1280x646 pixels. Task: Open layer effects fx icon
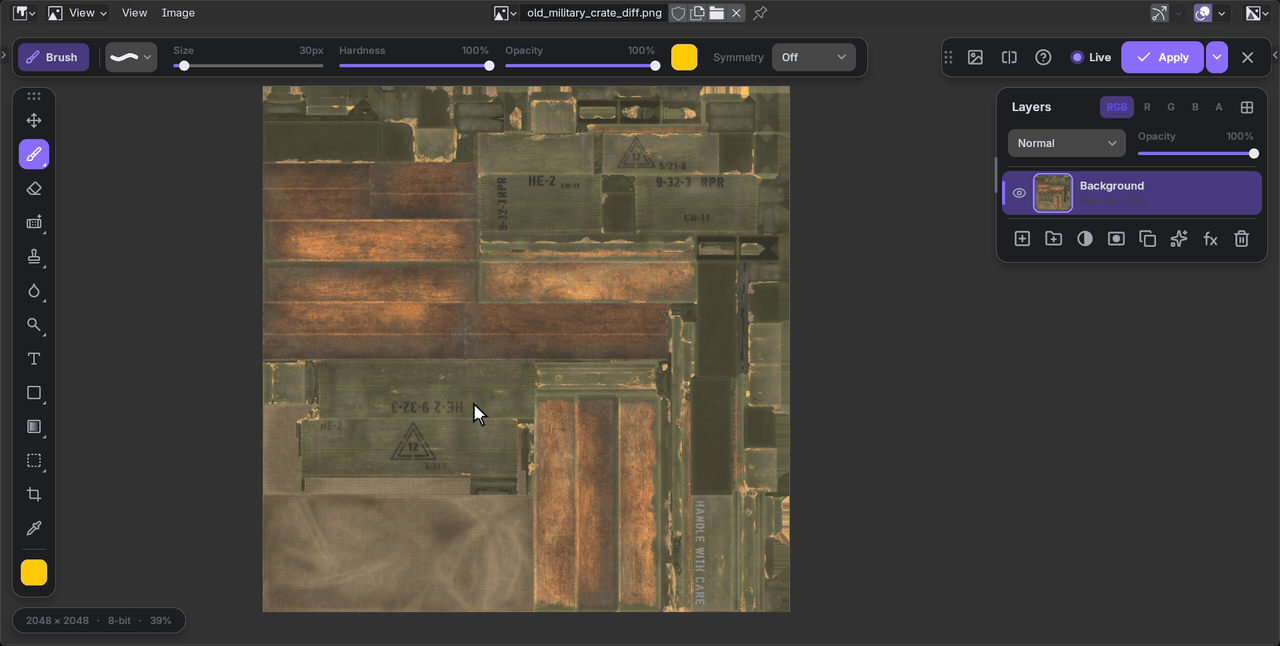(x=1210, y=239)
